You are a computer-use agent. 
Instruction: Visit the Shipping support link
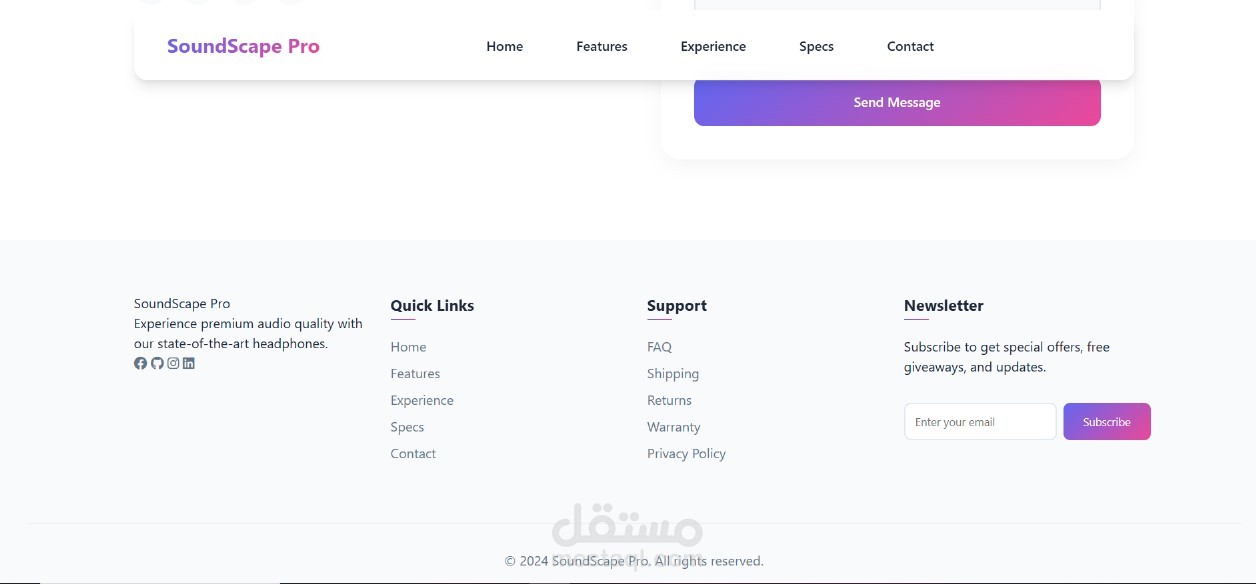[673, 374]
